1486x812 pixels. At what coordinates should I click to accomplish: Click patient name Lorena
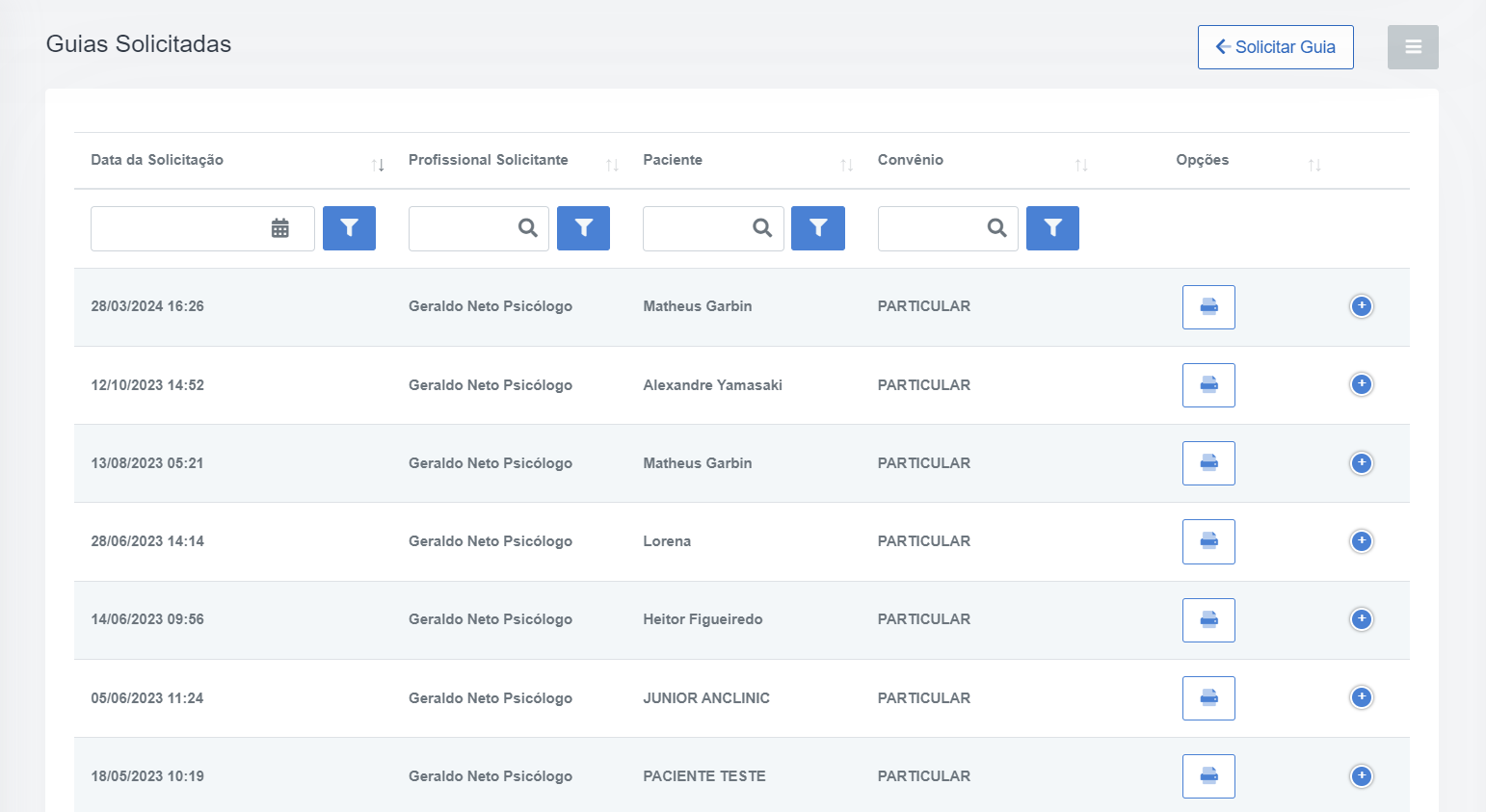pos(667,541)
